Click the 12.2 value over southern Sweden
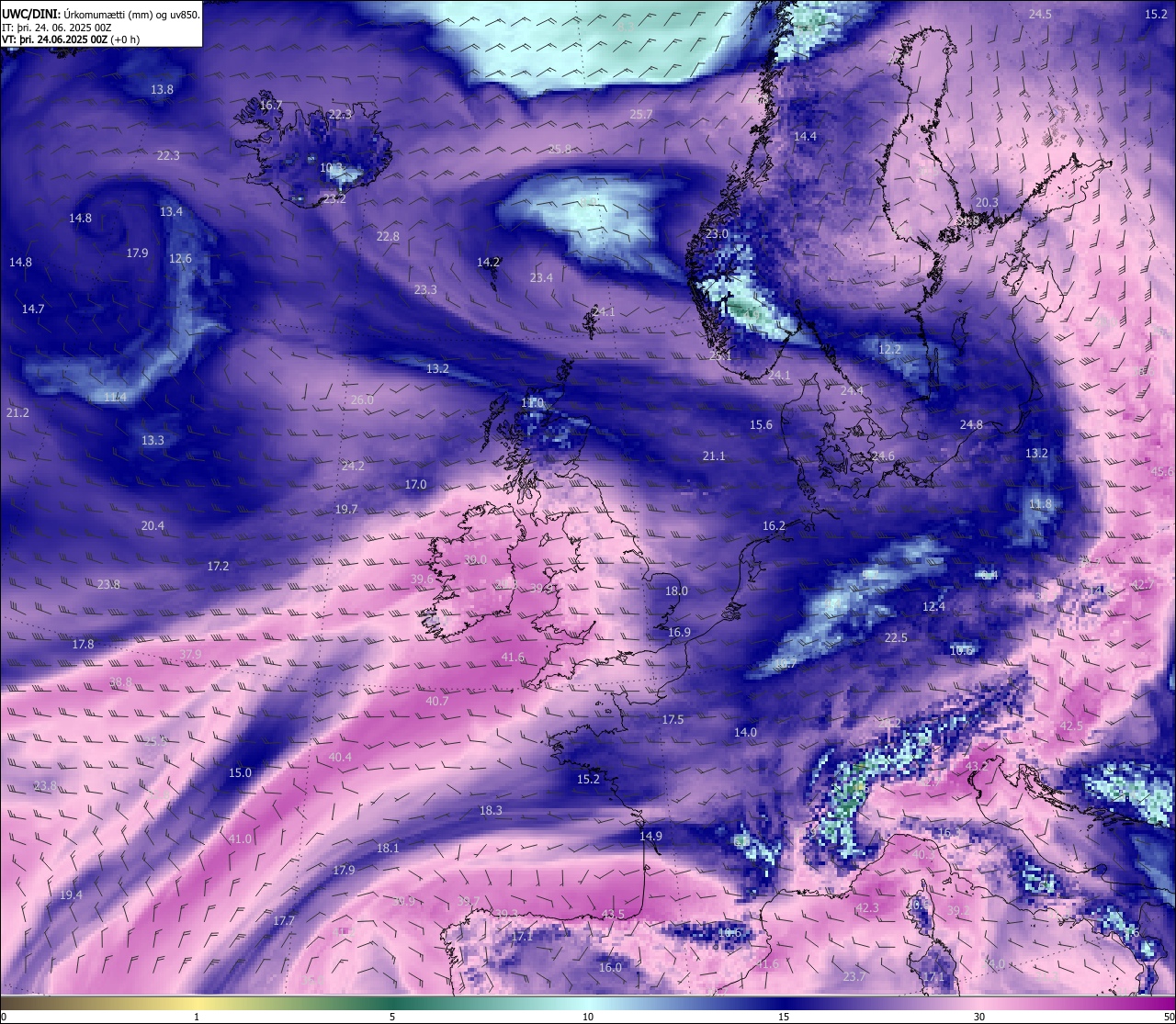Viewport: 1176px width, 1024px height. click(889, 349)
